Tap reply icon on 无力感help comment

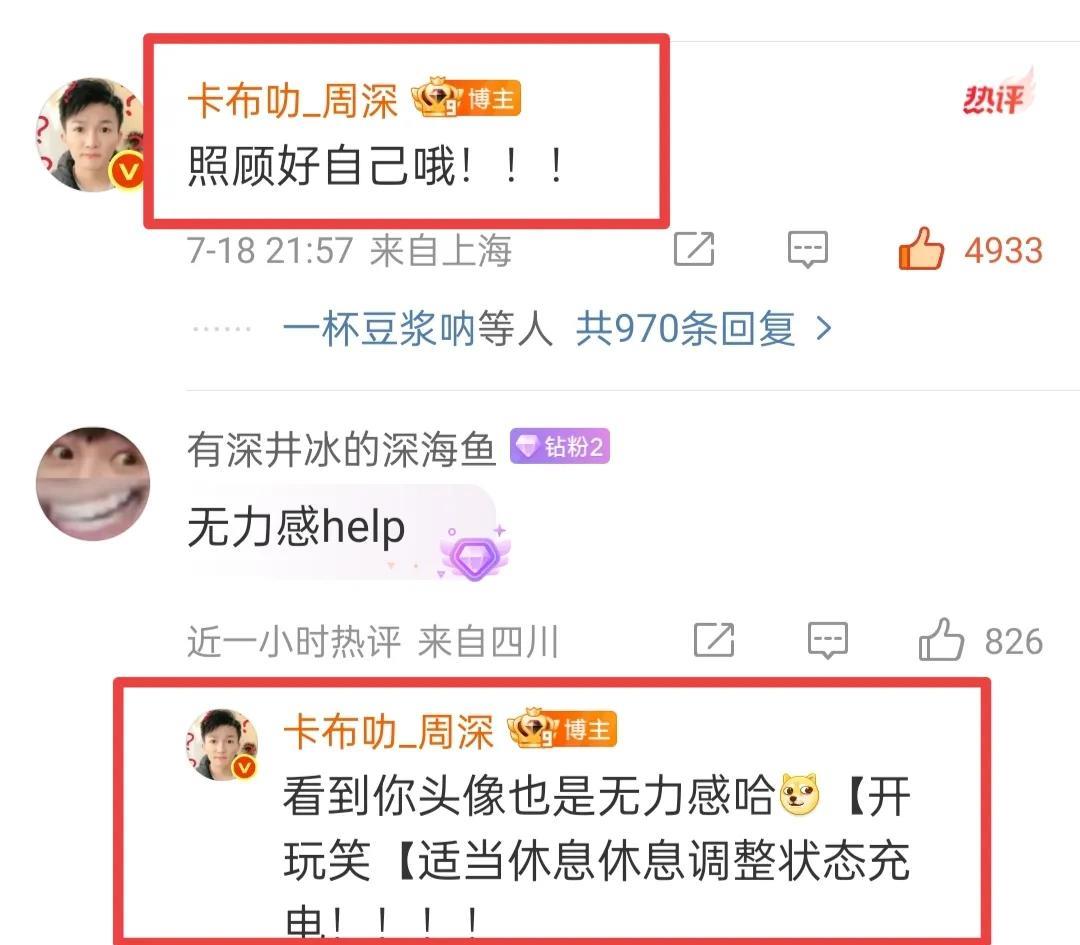828,640
